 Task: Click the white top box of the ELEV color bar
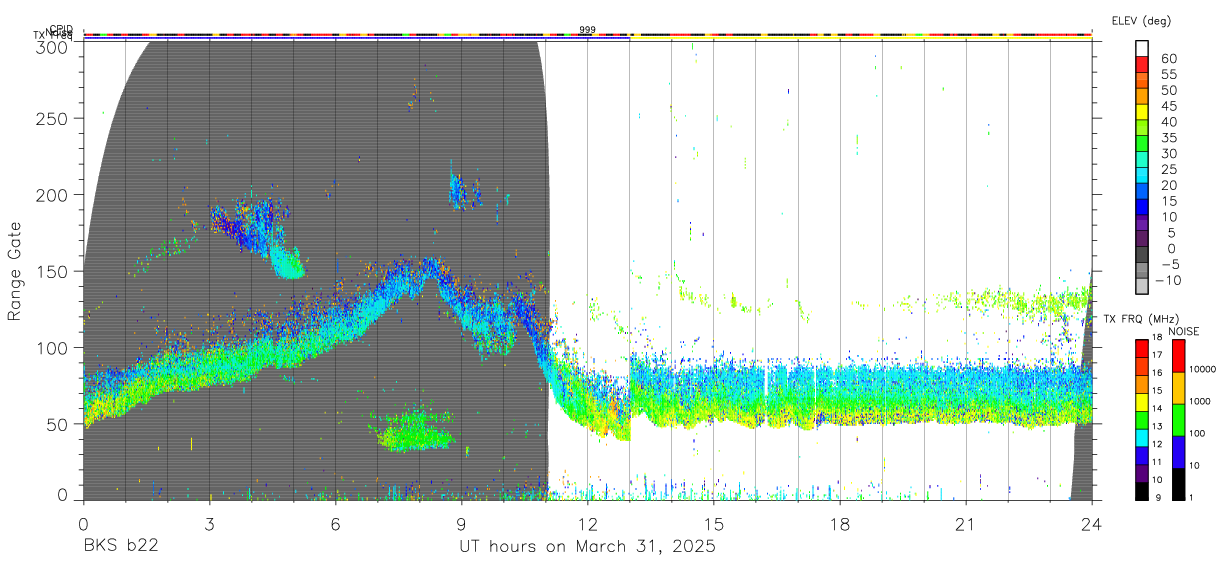1144,49
